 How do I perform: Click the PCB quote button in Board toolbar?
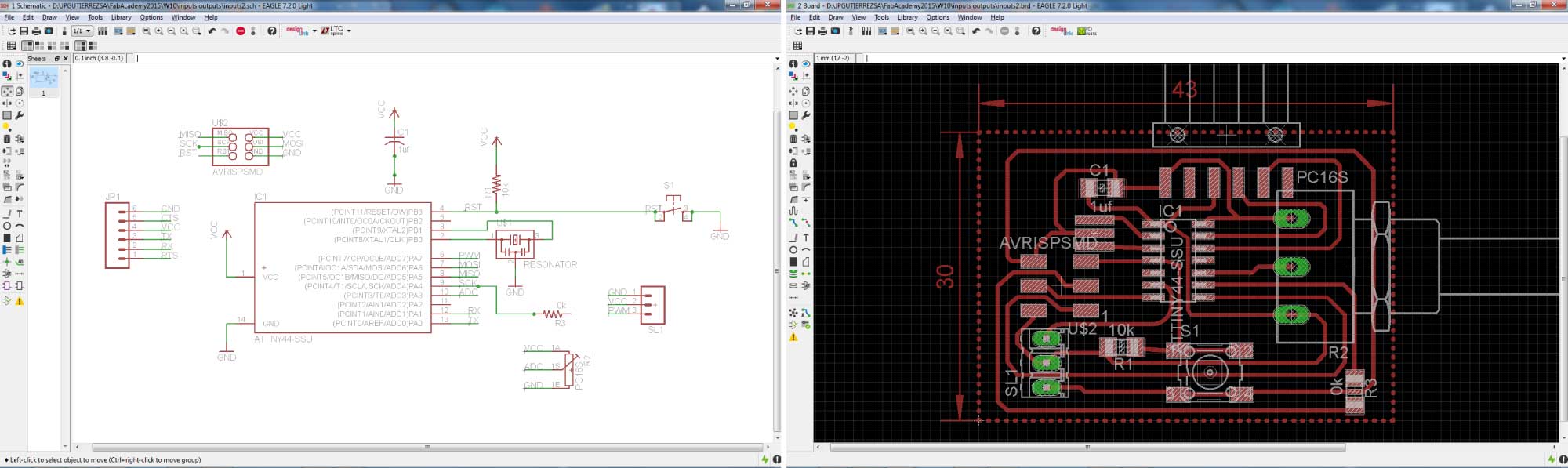1087,31
